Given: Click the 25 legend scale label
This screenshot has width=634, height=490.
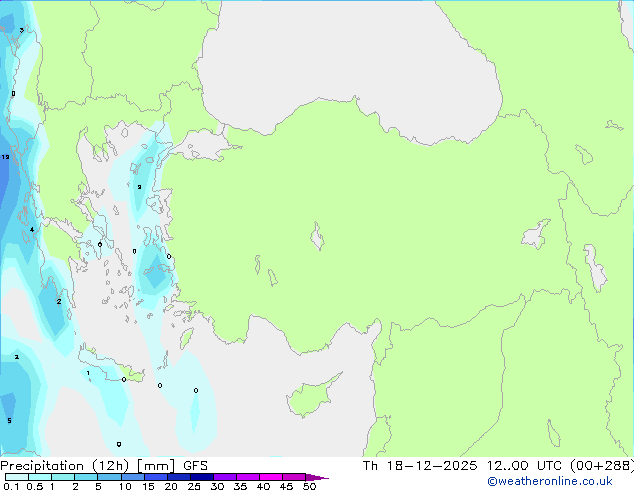Looking at the screenshot, I should point(194,486).
